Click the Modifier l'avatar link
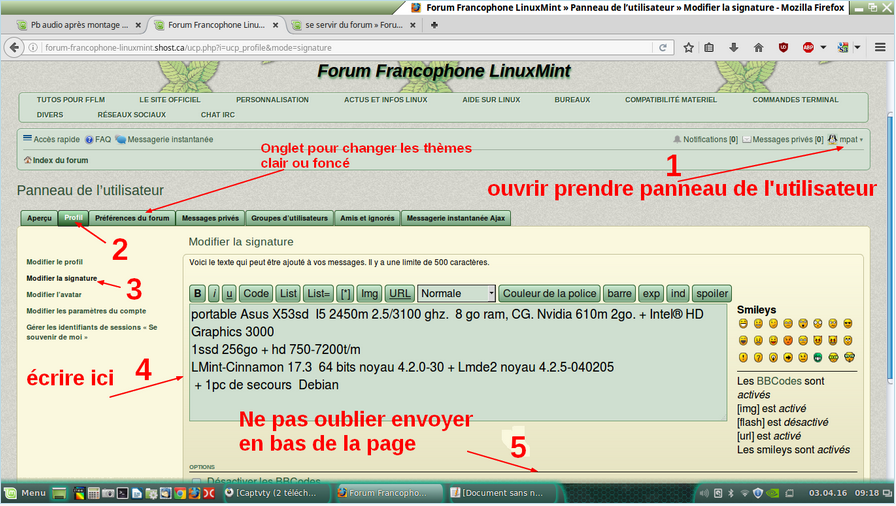This screenshot has width=896, height=506. point(54,295)
